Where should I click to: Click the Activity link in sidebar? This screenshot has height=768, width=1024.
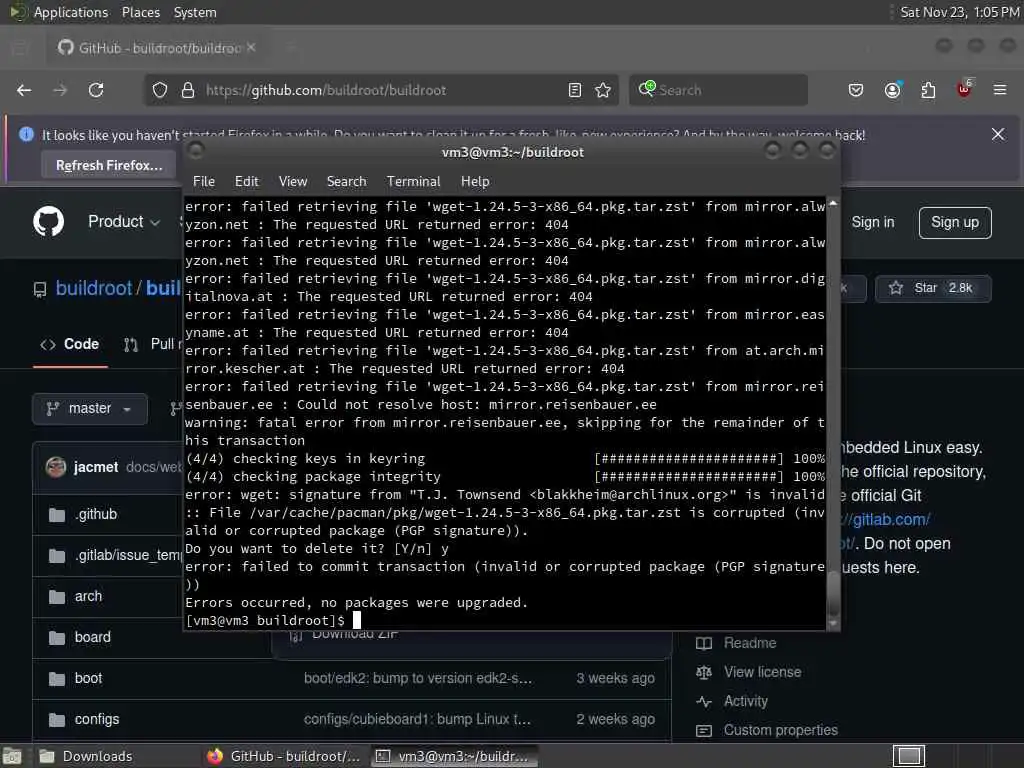(x=746, y=701)
